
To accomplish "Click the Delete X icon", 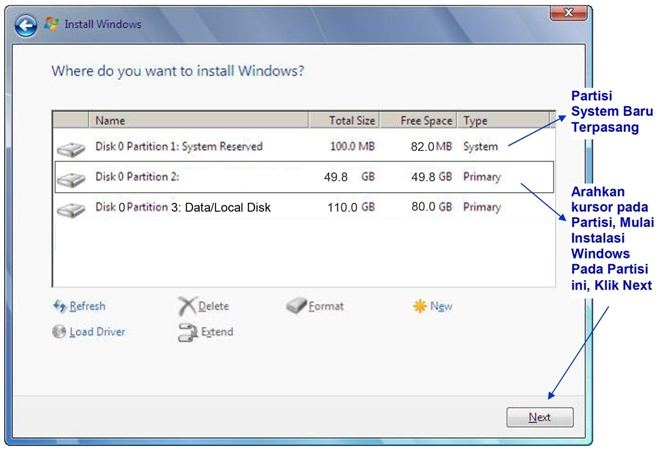I will (x=186, y=306).
